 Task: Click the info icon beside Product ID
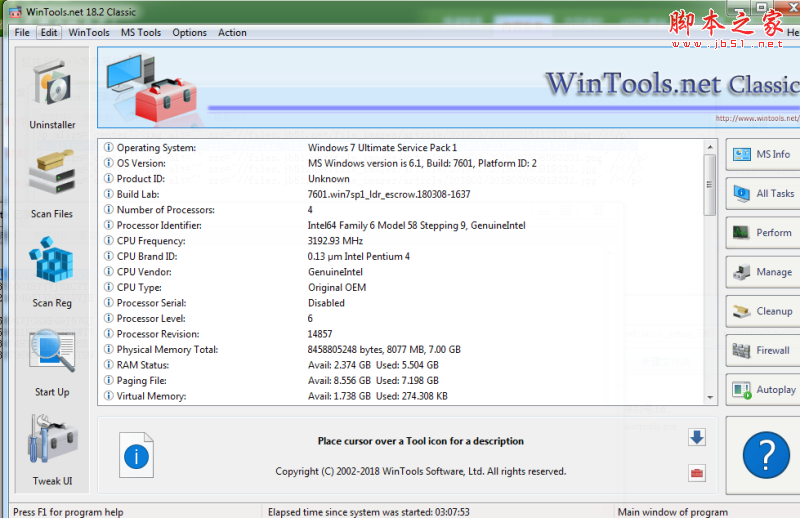(109, 179)
